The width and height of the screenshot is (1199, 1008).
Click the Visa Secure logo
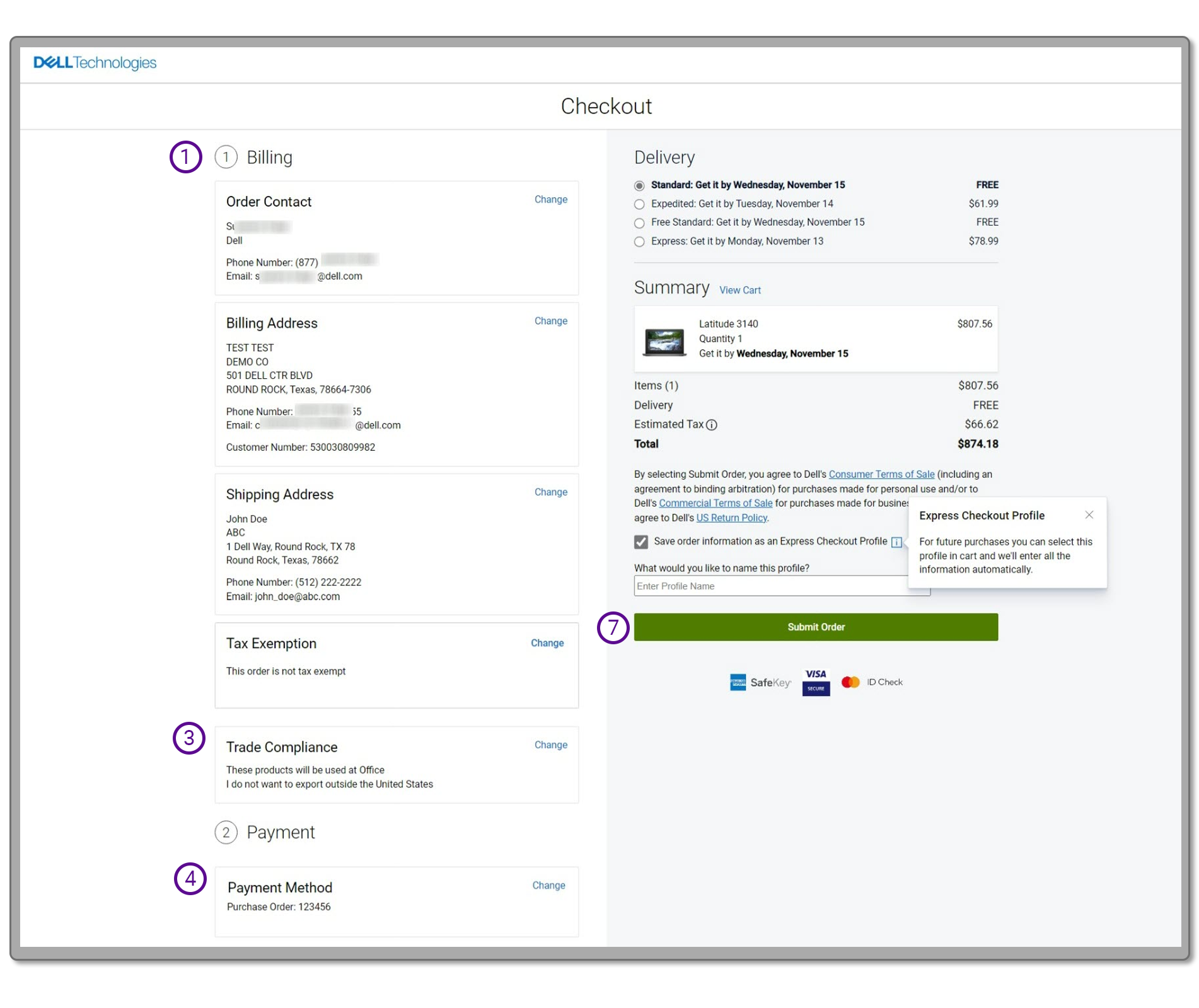point(816,682)
